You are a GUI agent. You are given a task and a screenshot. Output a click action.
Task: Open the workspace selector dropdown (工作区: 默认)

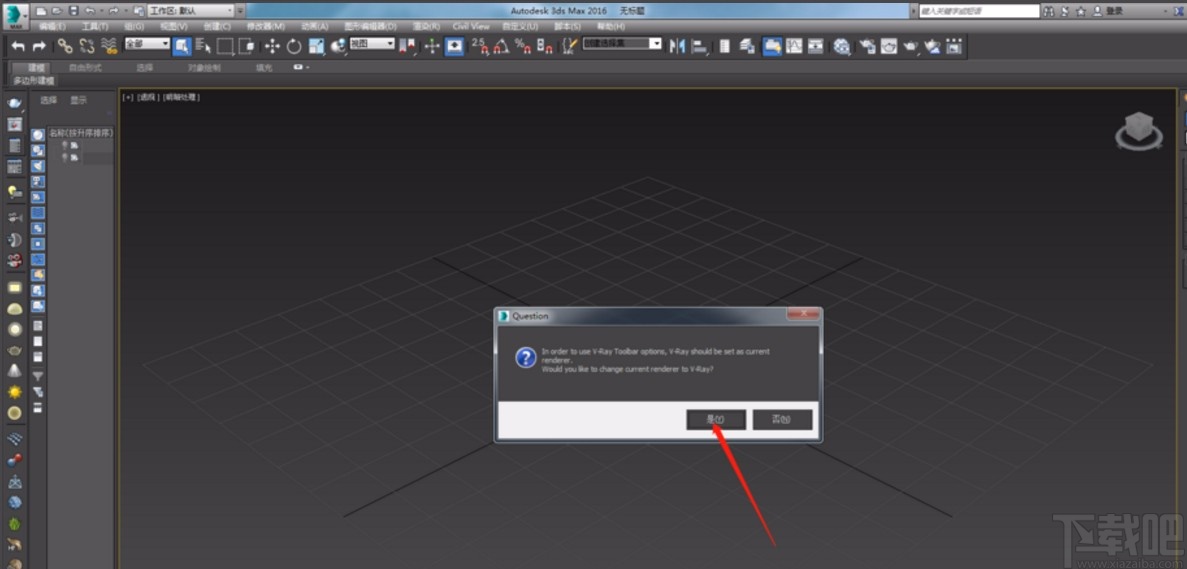tap(191, 11)
